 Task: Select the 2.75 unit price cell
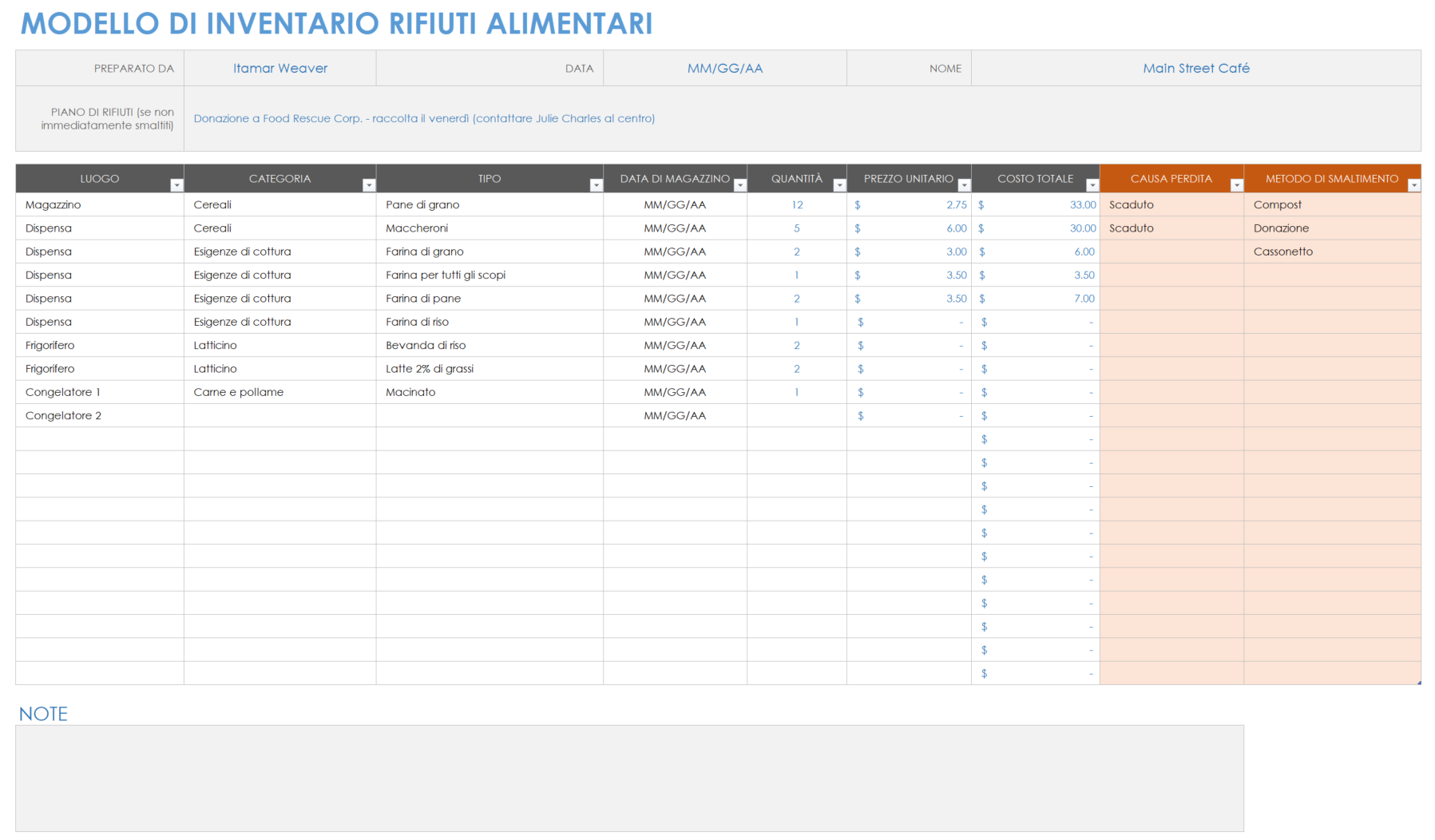909,205
